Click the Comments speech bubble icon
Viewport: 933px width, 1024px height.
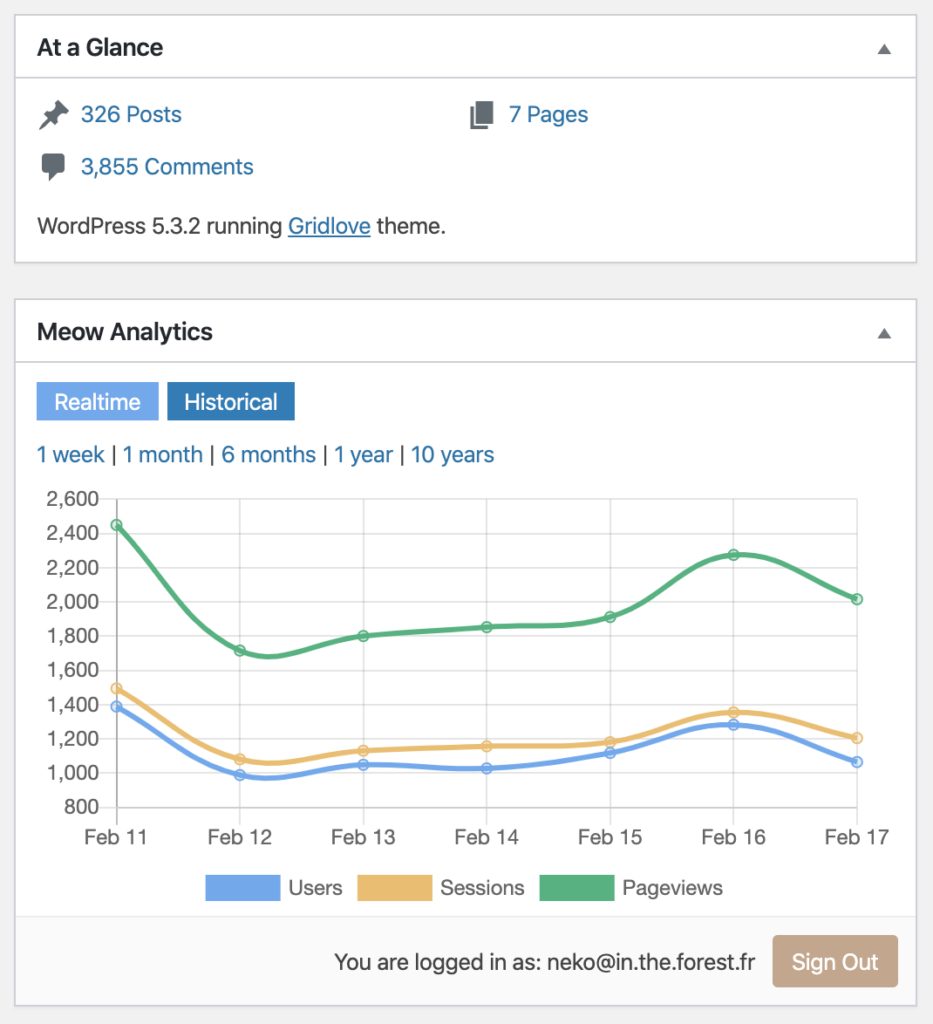53,167
